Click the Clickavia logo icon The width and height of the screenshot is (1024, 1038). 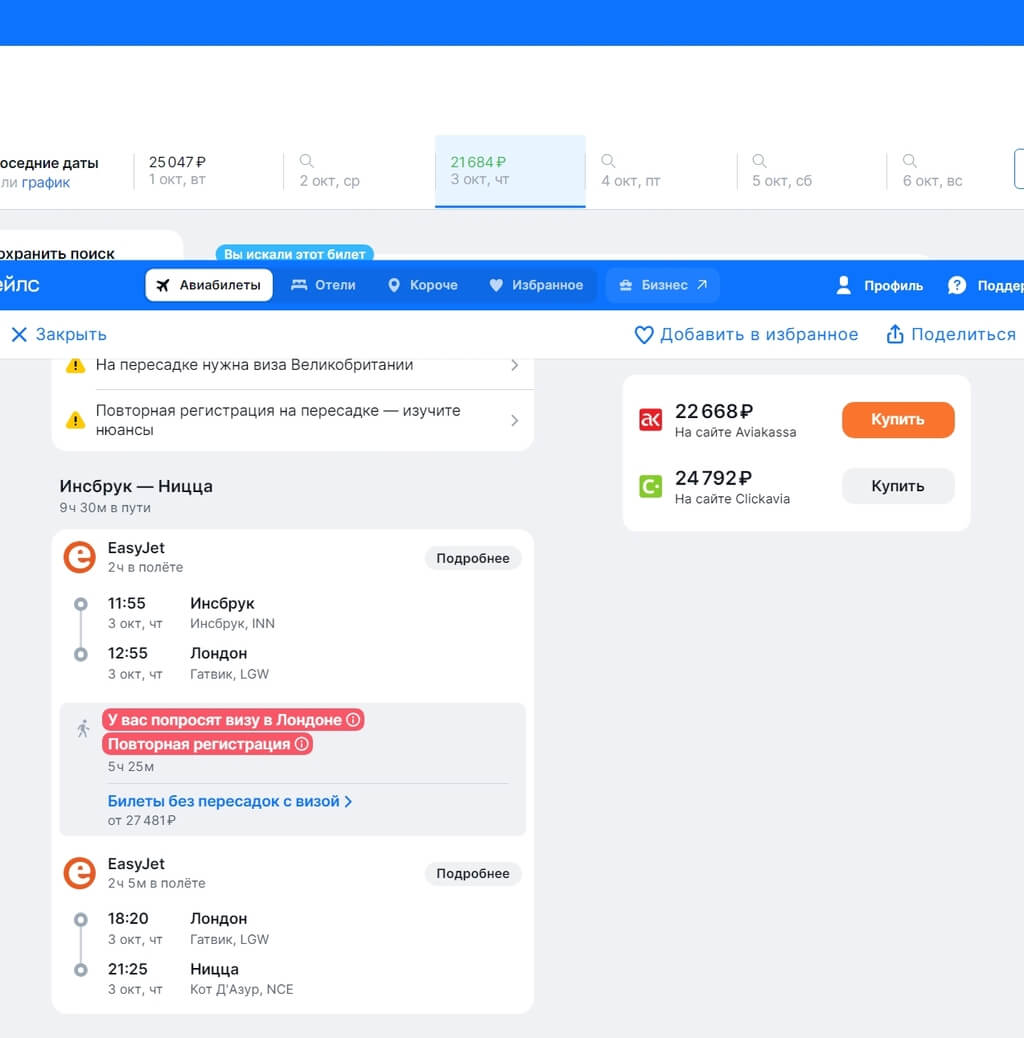coord(650,487)
